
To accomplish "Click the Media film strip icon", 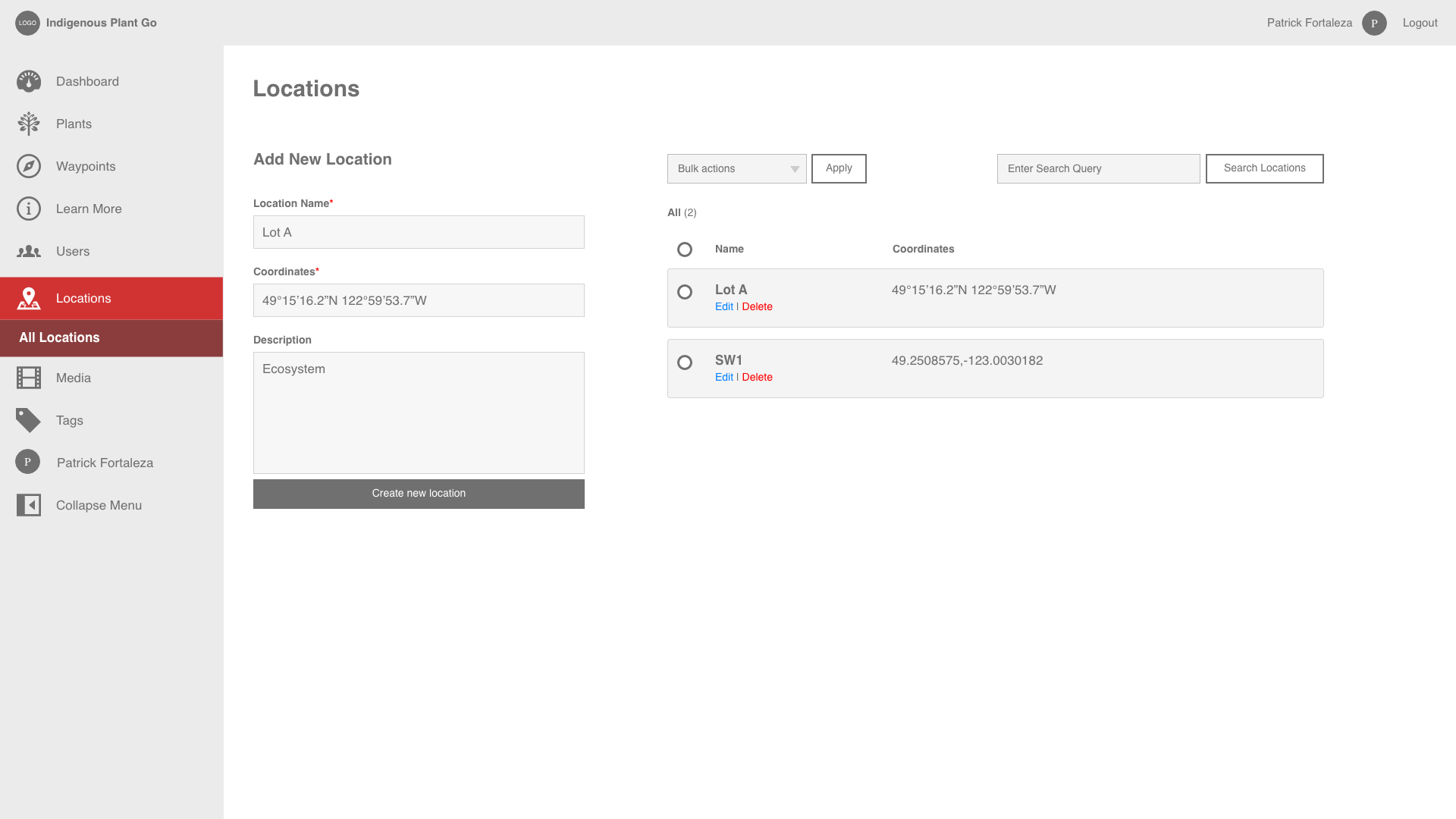I will [29, 378].
